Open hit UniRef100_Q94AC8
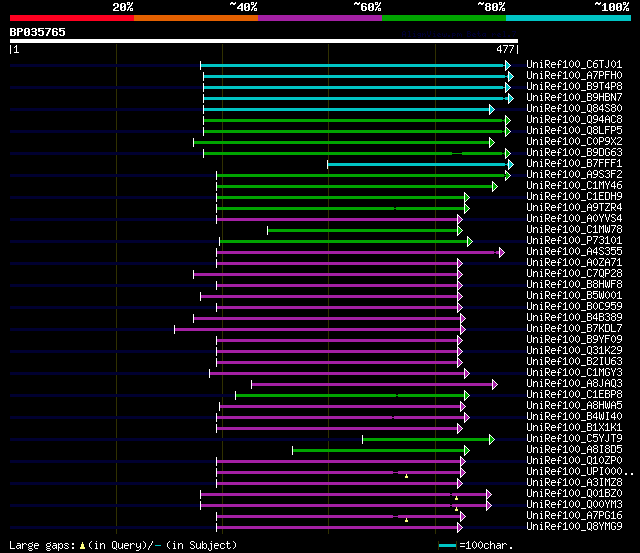 (x=574, y=120)
